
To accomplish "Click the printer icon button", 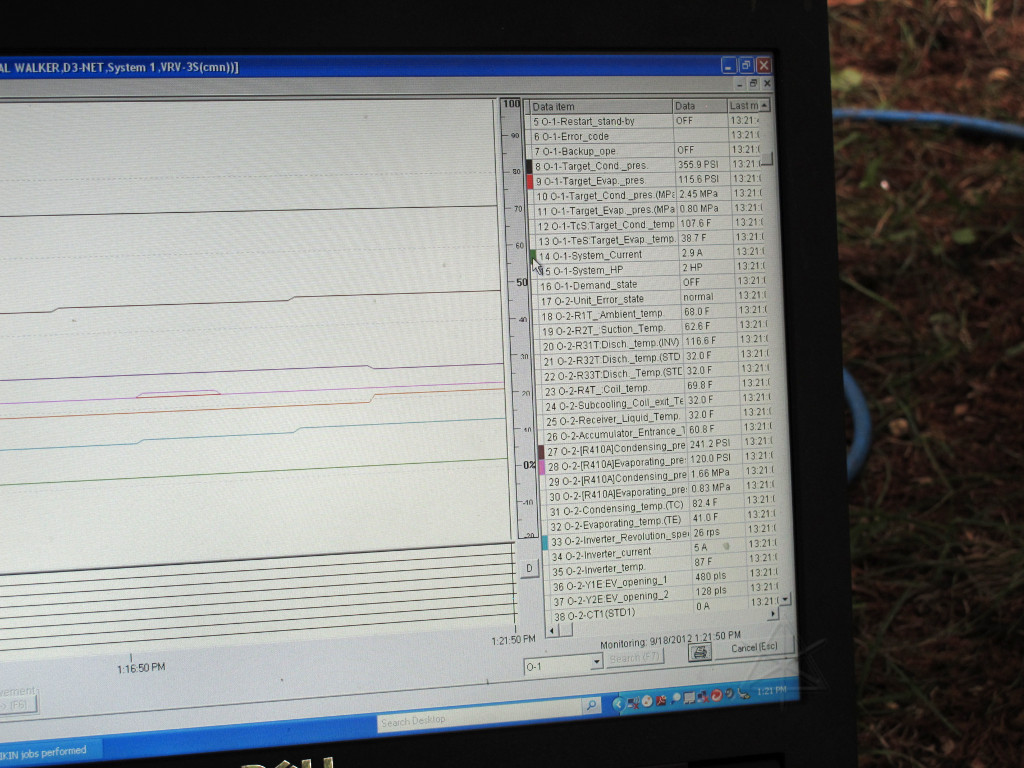I will (x=700, y=652).
